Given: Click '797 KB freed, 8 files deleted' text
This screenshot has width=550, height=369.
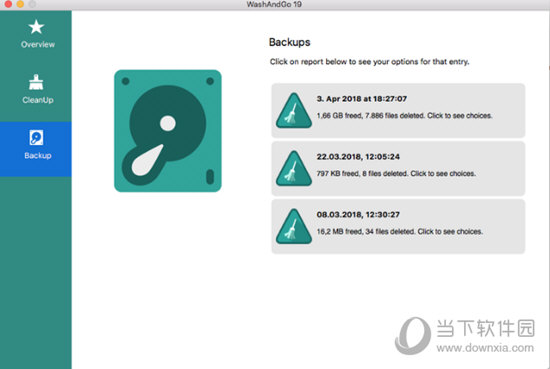Looking at the screenshot, I should click(362, 174).
